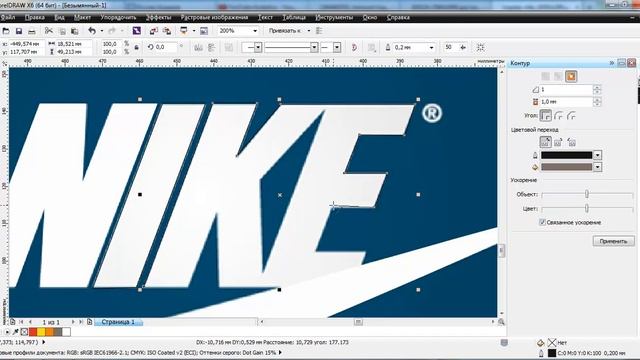Open the Привязать к dropdown
The image size is (640, 360).
point(309,31)
